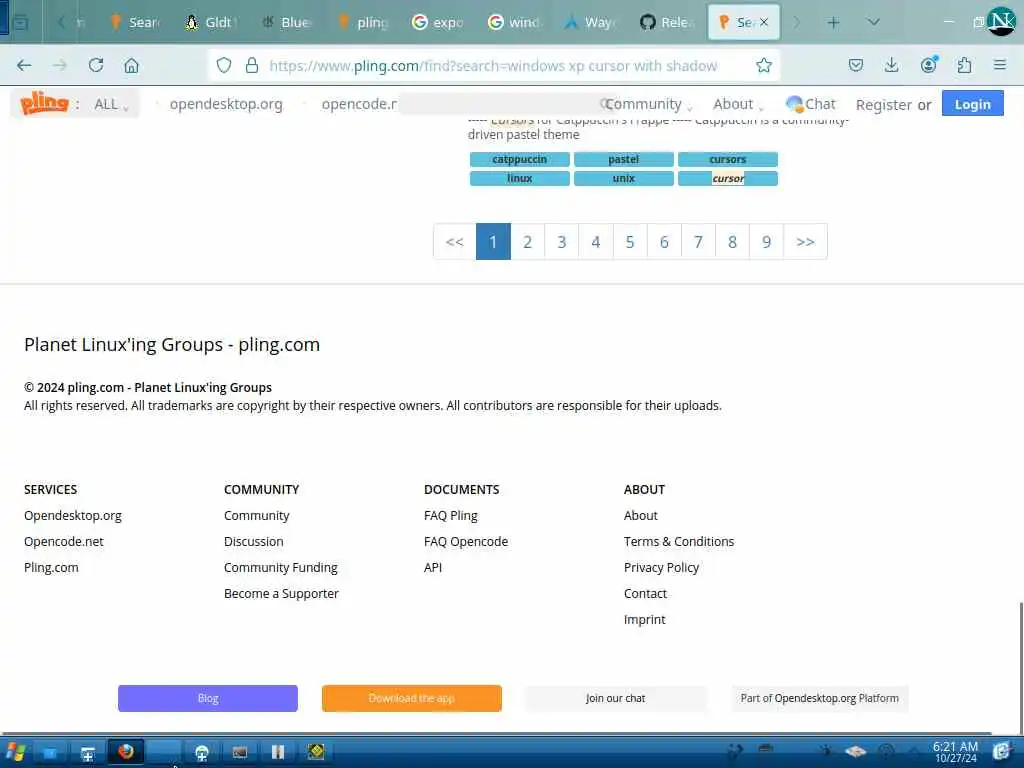Image resolution: width=1024 pixels, height=768 pixels.
Task: Open the opendesktop.org header link
Action: [x=226, y=104]
